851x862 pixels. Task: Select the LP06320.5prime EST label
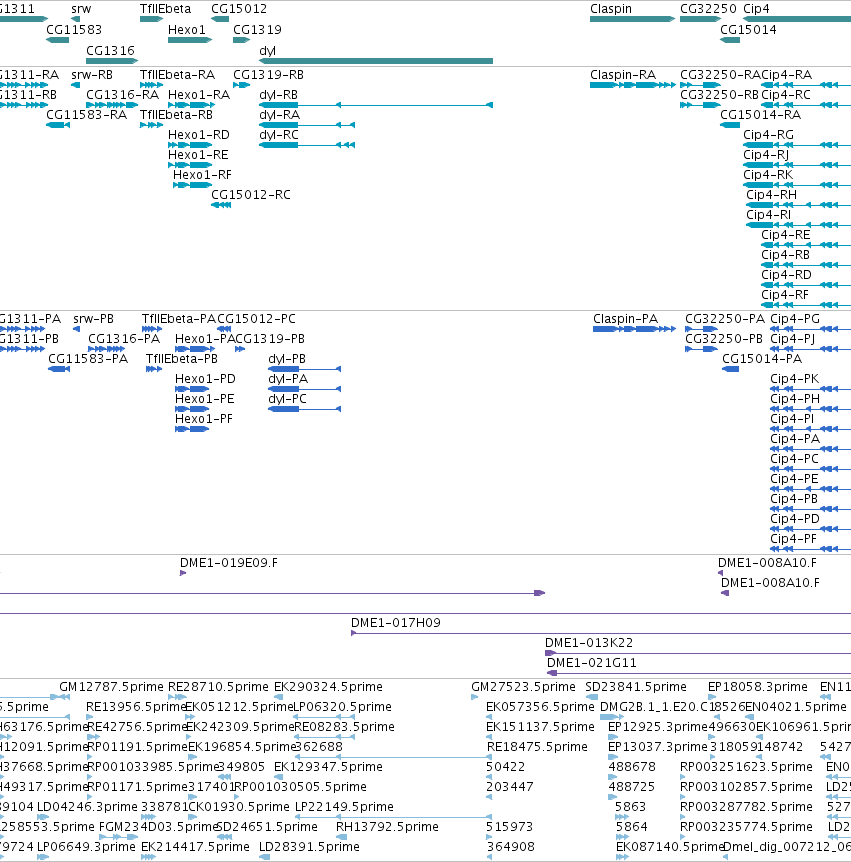click(x=342, y=706)
